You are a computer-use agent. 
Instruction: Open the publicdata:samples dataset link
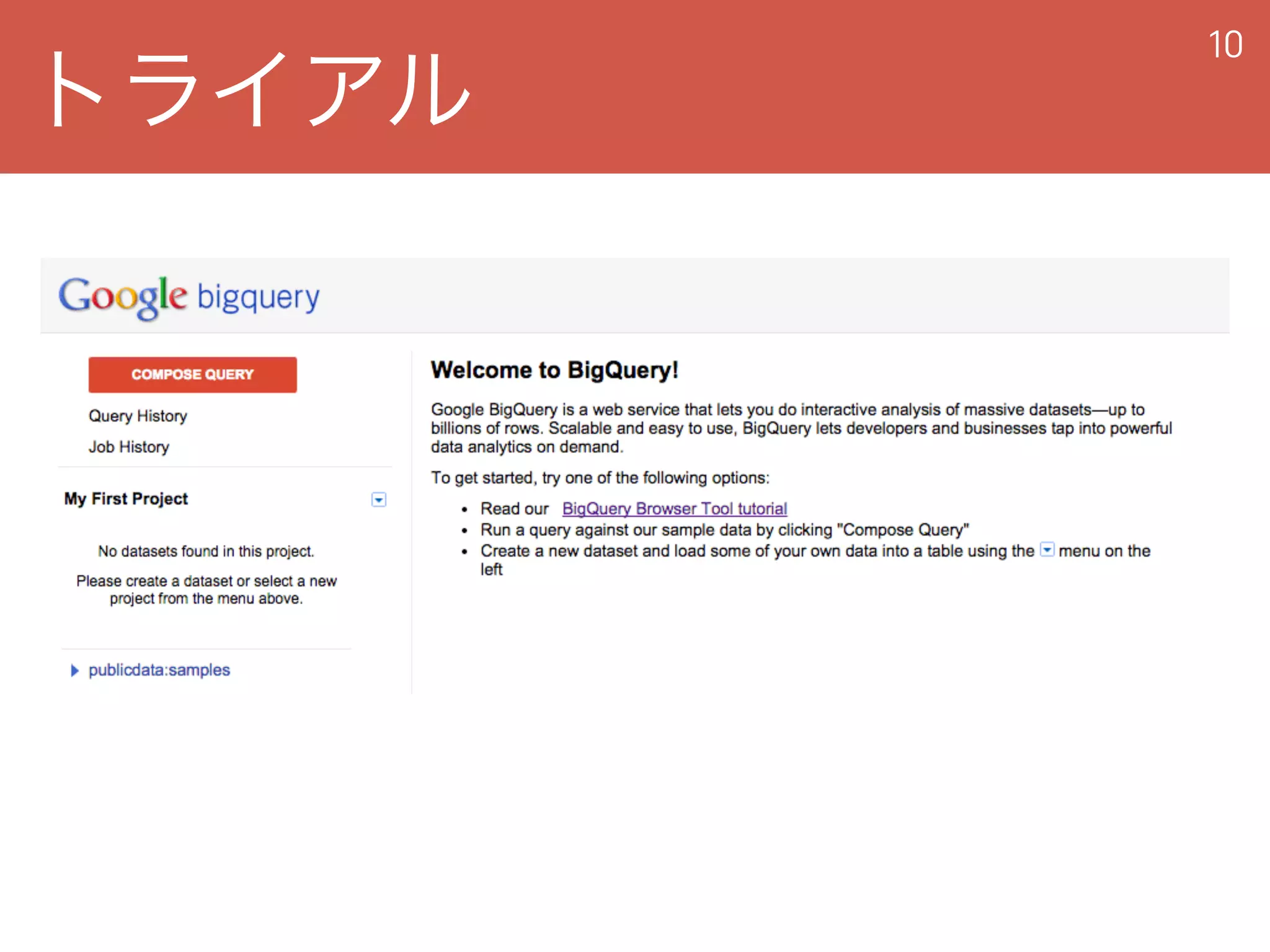coord(159,670)
